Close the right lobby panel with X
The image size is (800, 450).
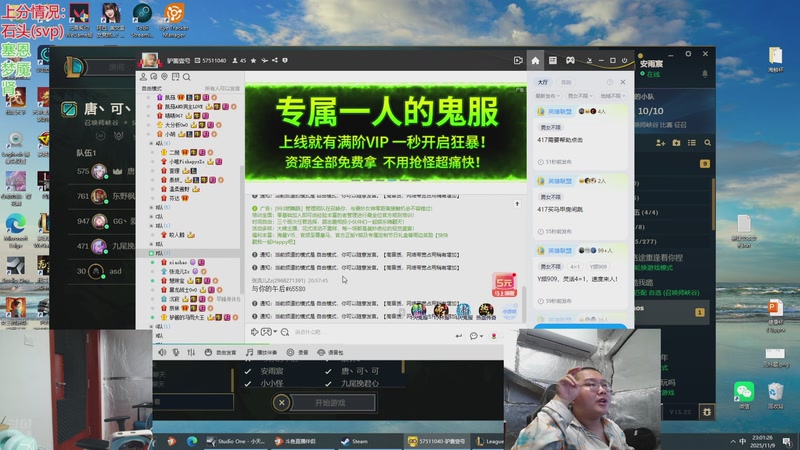(622, 82)
